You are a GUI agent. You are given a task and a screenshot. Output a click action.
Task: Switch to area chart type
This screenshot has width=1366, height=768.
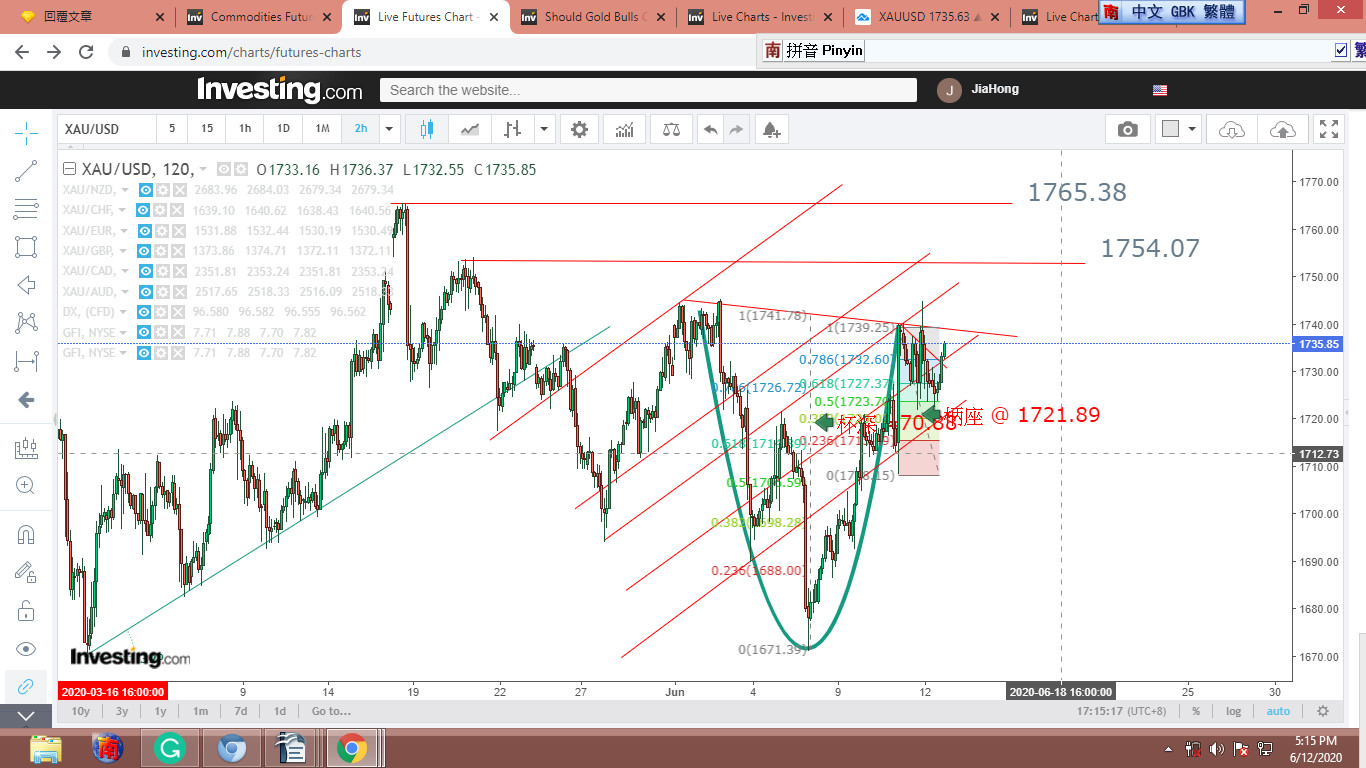point(470,129)
